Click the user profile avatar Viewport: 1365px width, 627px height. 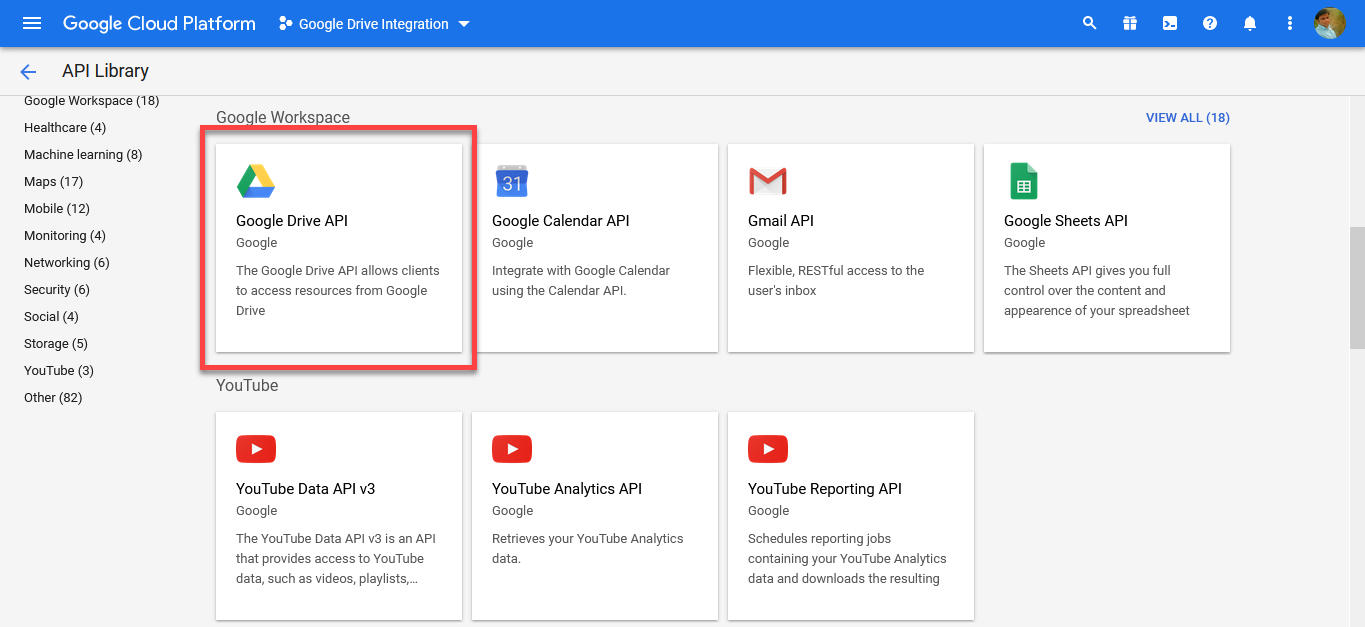click(1329, 23)
